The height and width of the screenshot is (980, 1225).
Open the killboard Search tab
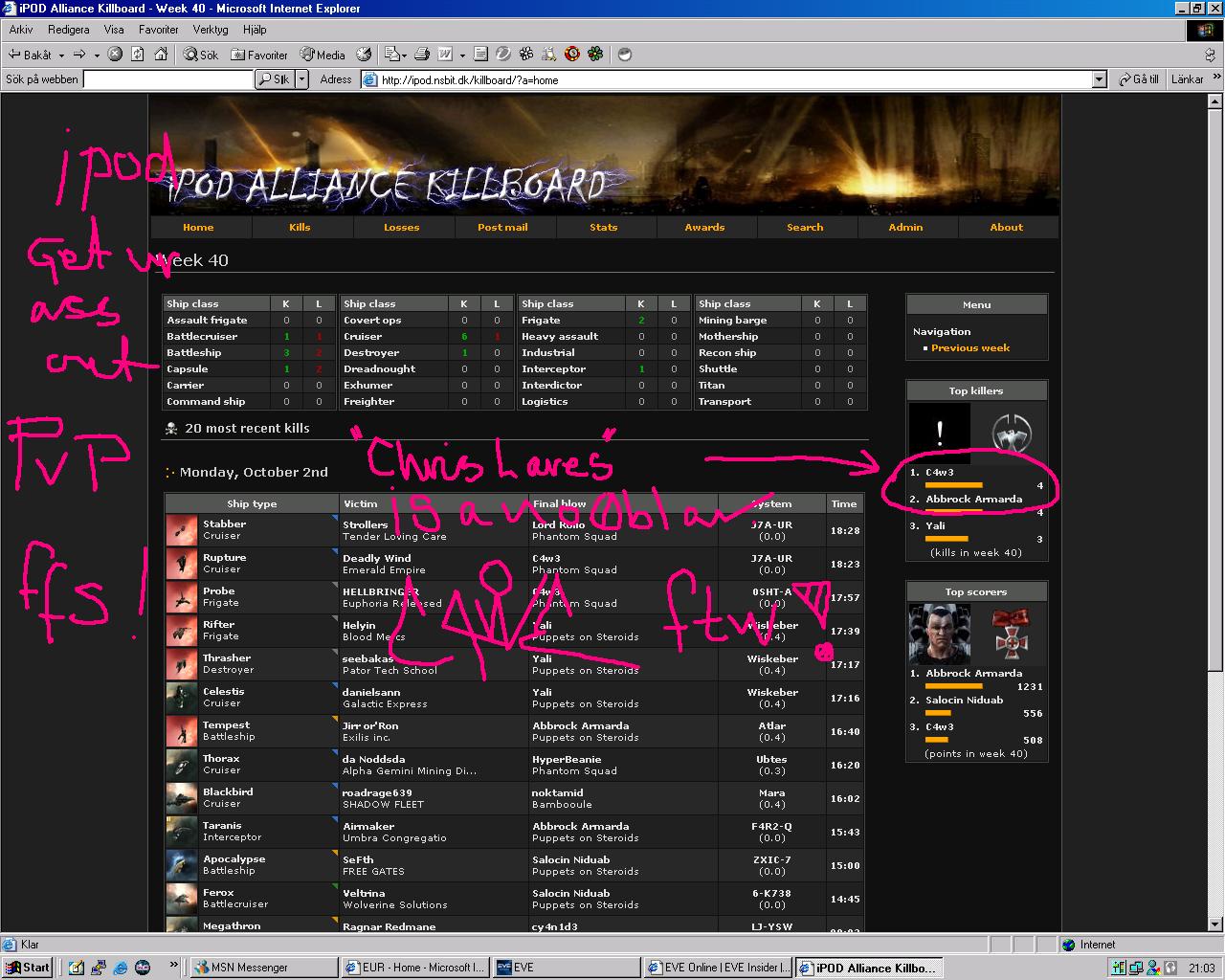pos(805,227)
